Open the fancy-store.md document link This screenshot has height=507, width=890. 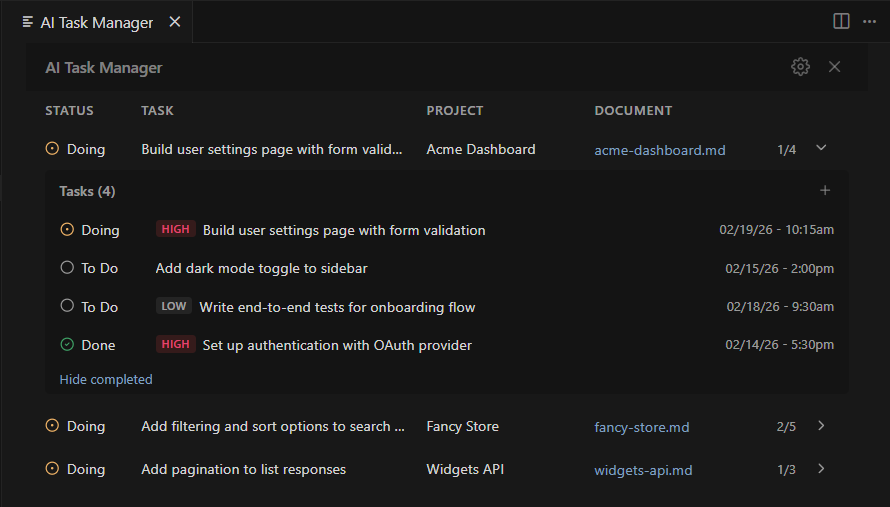pos(641,428)
